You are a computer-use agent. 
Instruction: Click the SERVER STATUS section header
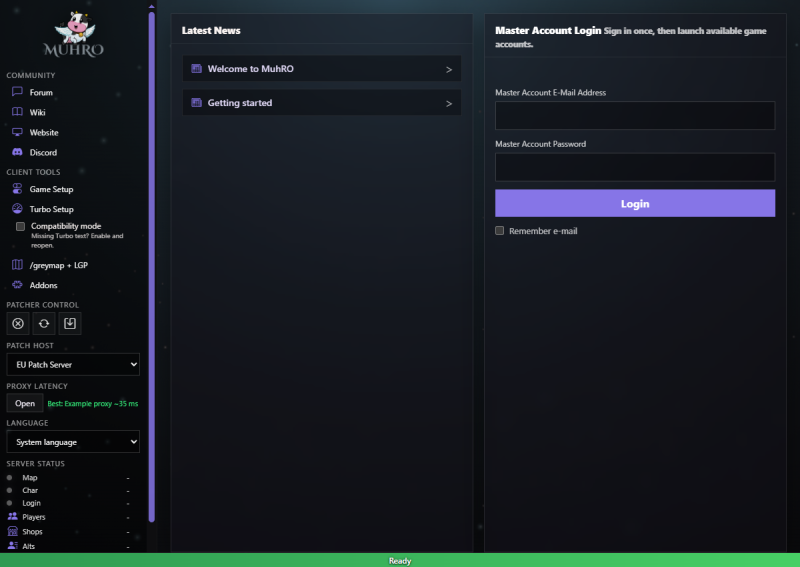[35, 463]
